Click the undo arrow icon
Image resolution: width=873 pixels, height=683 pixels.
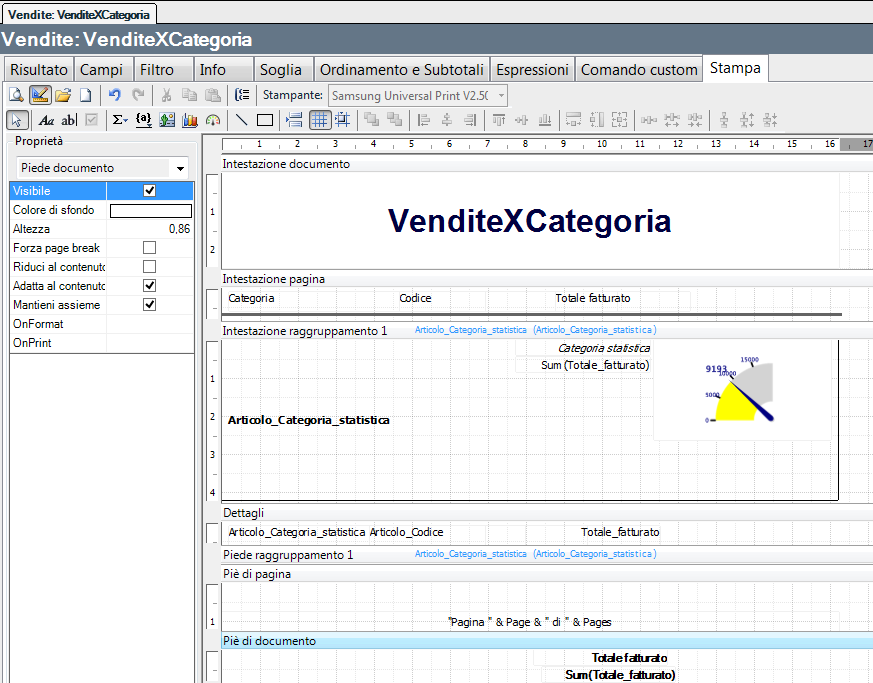tap(115, 96)
